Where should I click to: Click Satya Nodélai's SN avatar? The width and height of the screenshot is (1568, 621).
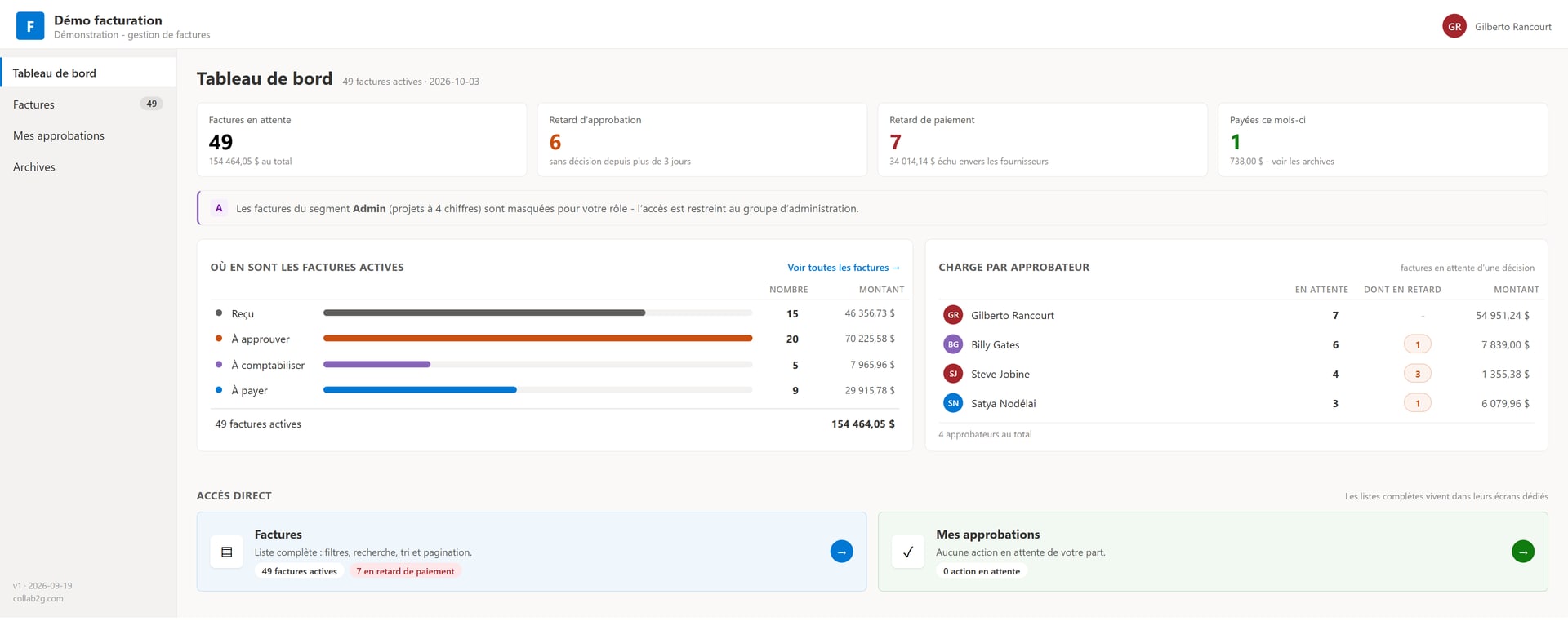pos(953,403)
